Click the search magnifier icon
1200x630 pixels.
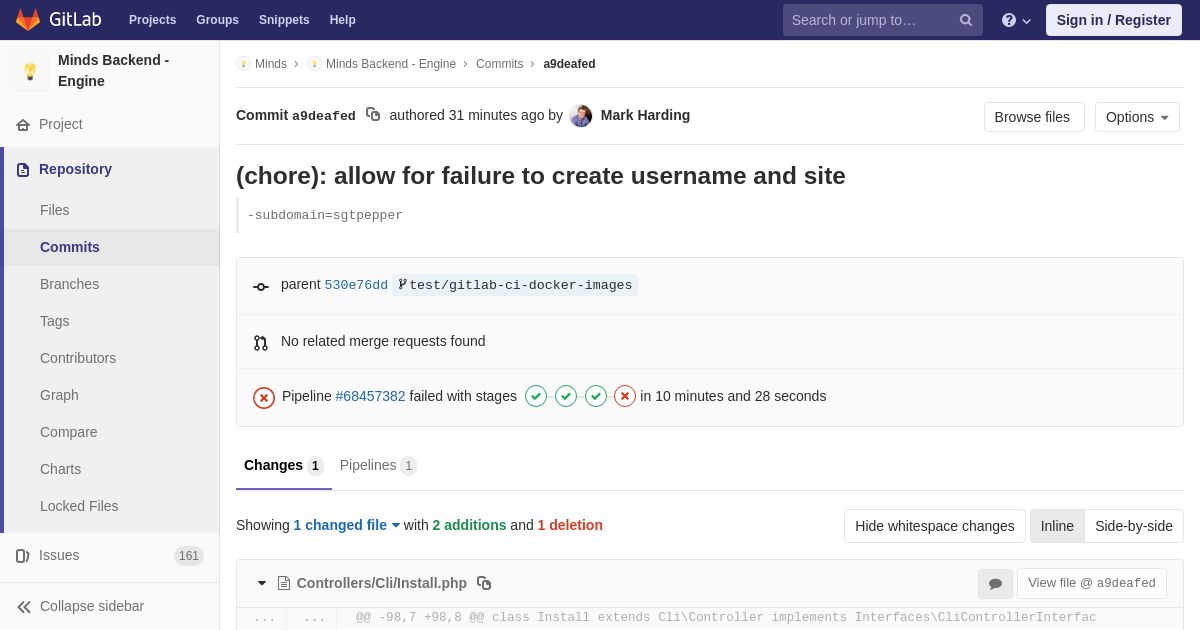tap(966, 20)
